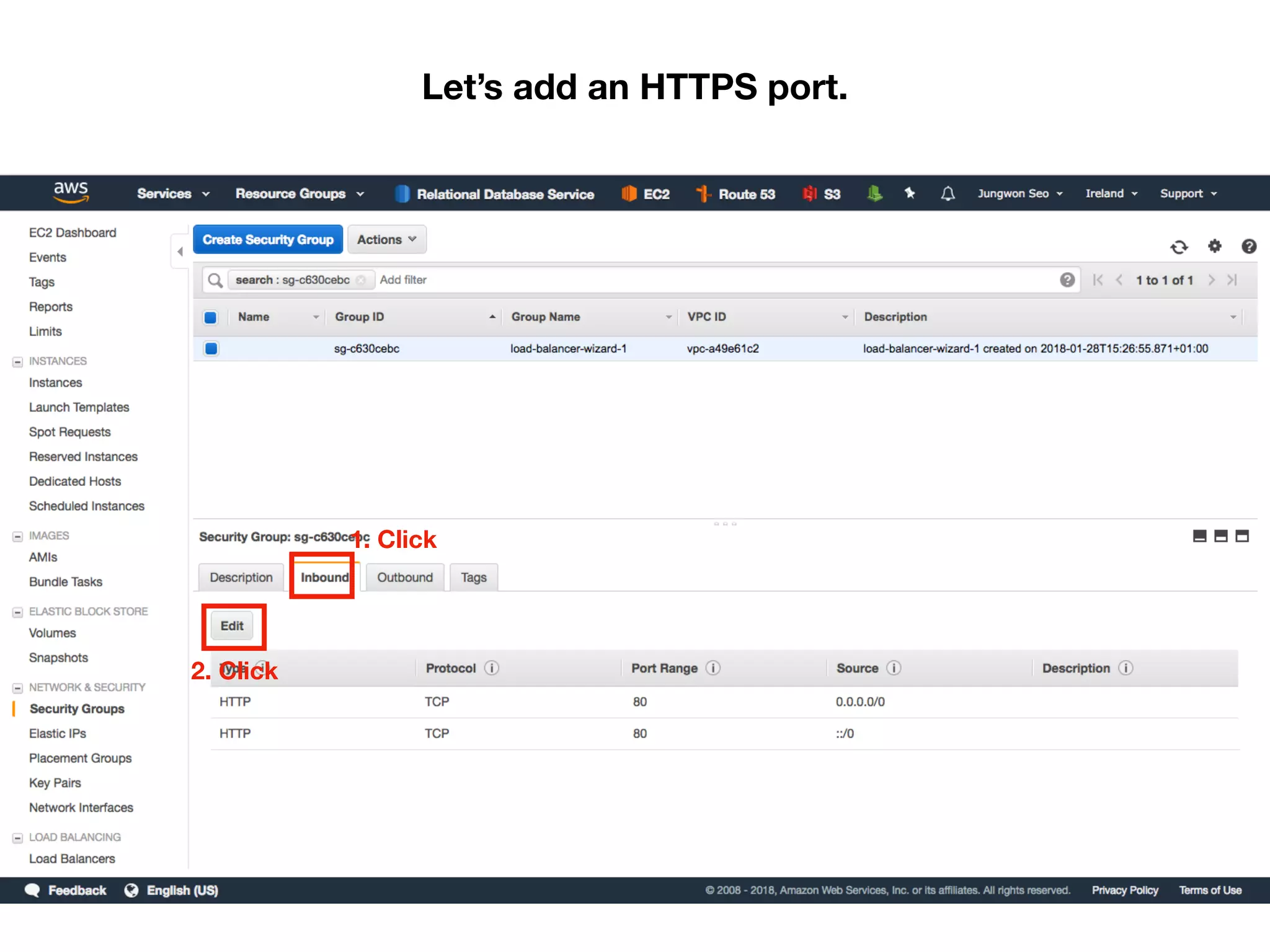This screenshot has height=952, width=1270.
Task: Switch to the Outbound tab
Action: pyautogui.click(x=405, y=577)
